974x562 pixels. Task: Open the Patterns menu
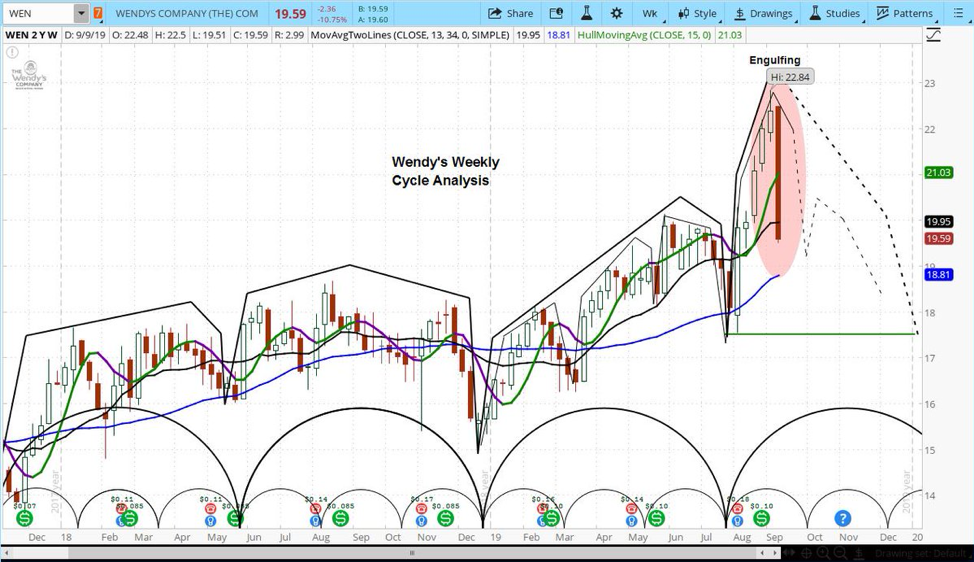906,13
